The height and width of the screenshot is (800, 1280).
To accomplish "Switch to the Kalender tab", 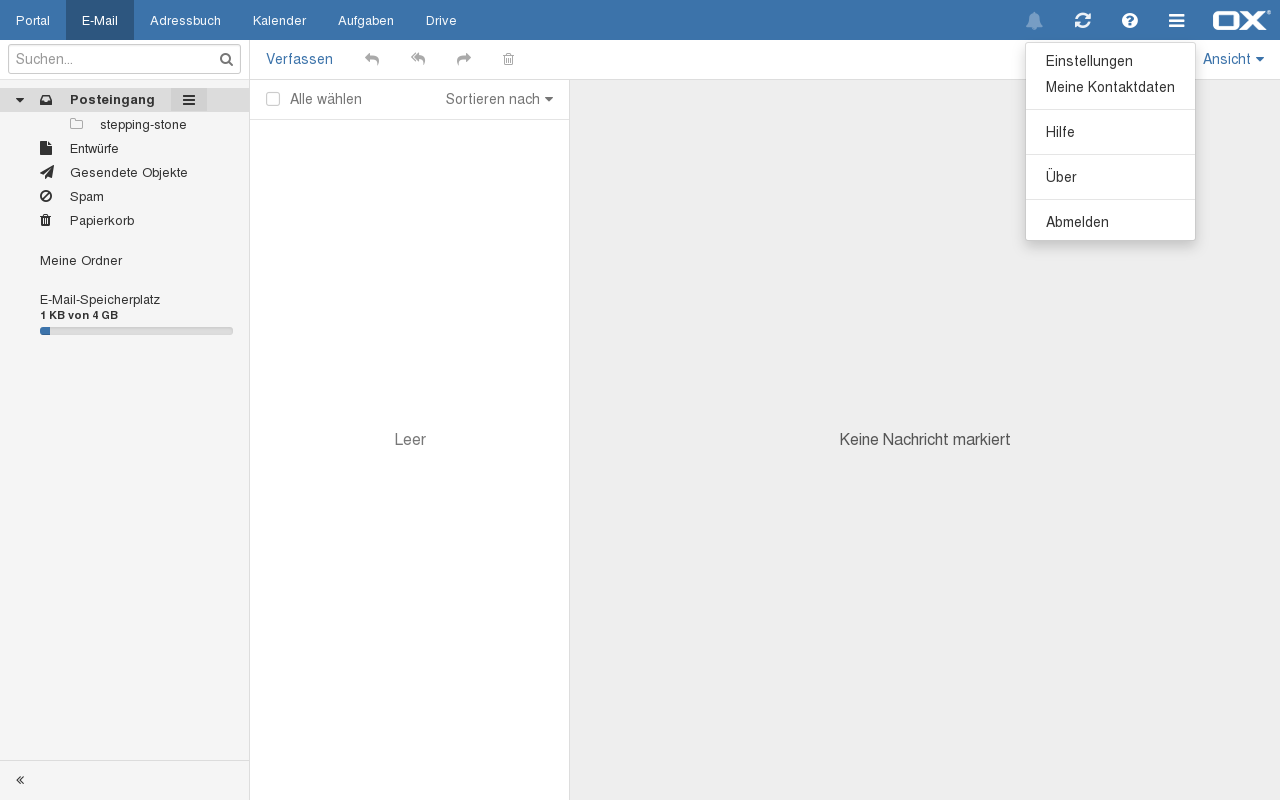I will [279, 21].
